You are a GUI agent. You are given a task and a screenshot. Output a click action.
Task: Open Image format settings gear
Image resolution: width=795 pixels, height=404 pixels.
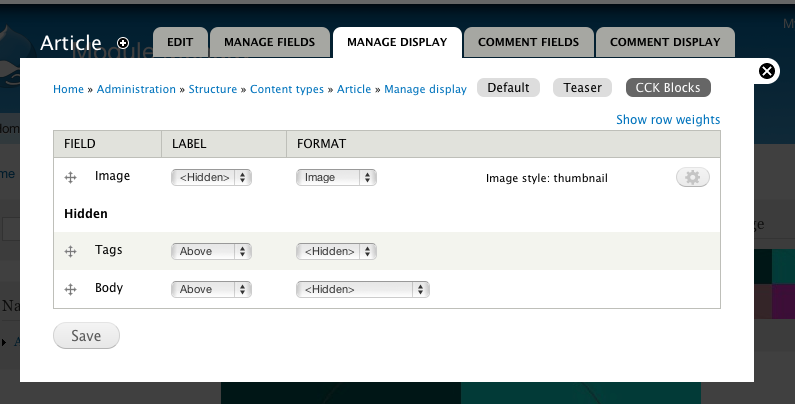[x=693, y=177]
